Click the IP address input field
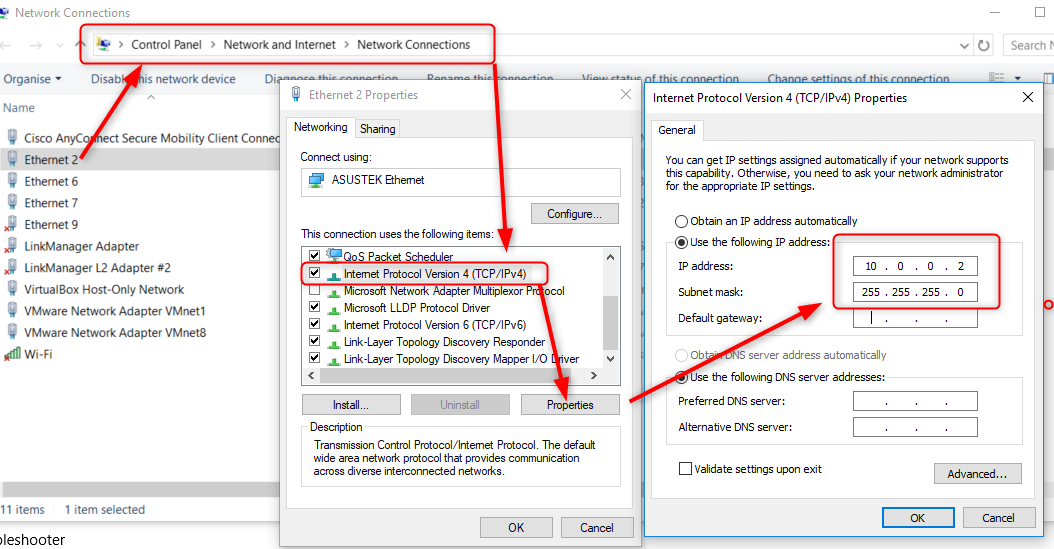1054x549 pixels. [x=915, y=266]
